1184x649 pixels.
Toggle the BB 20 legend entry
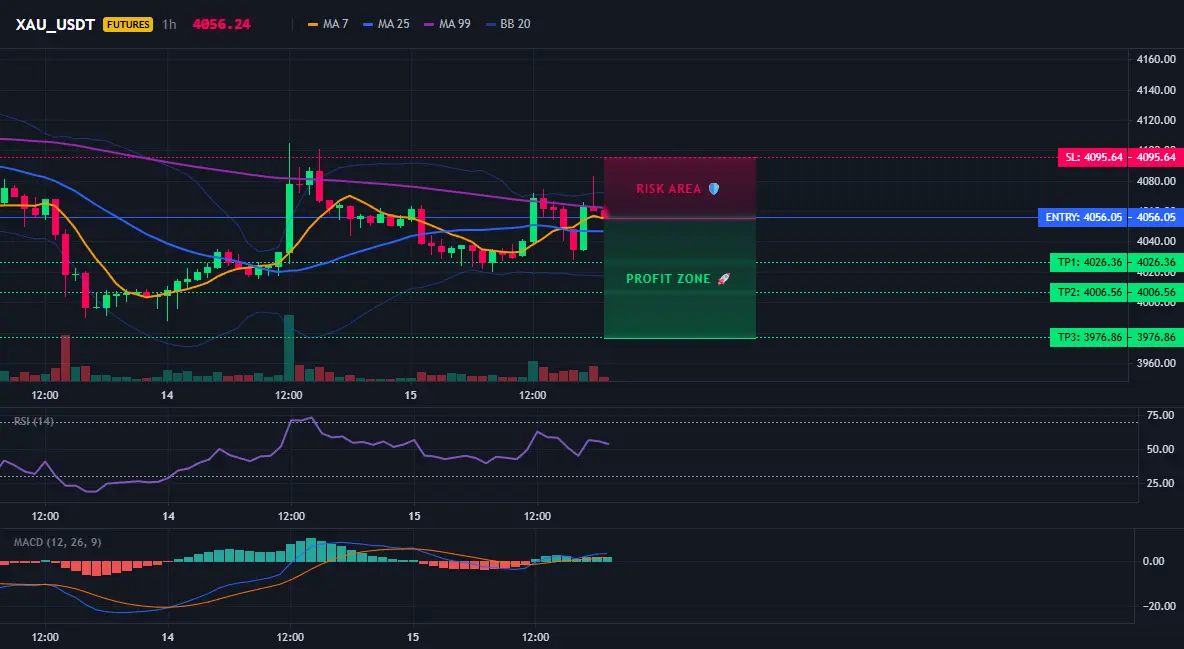click(x=507, y=24)
